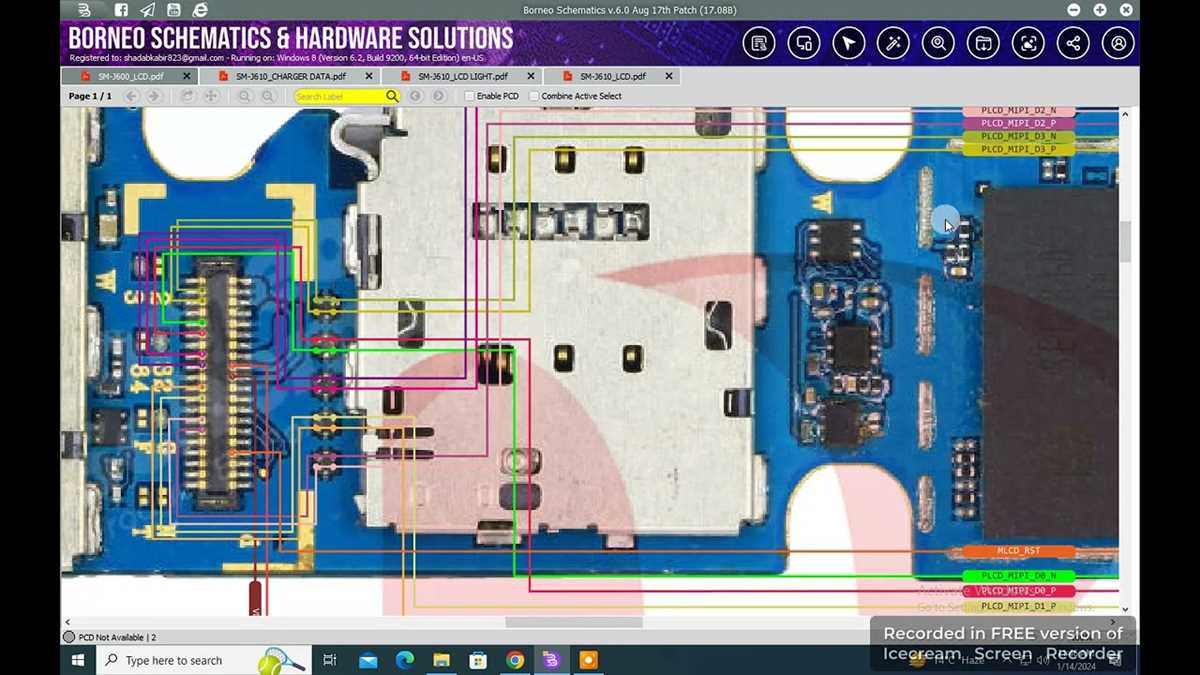Open the Windows Start menu

click(77, 660)
